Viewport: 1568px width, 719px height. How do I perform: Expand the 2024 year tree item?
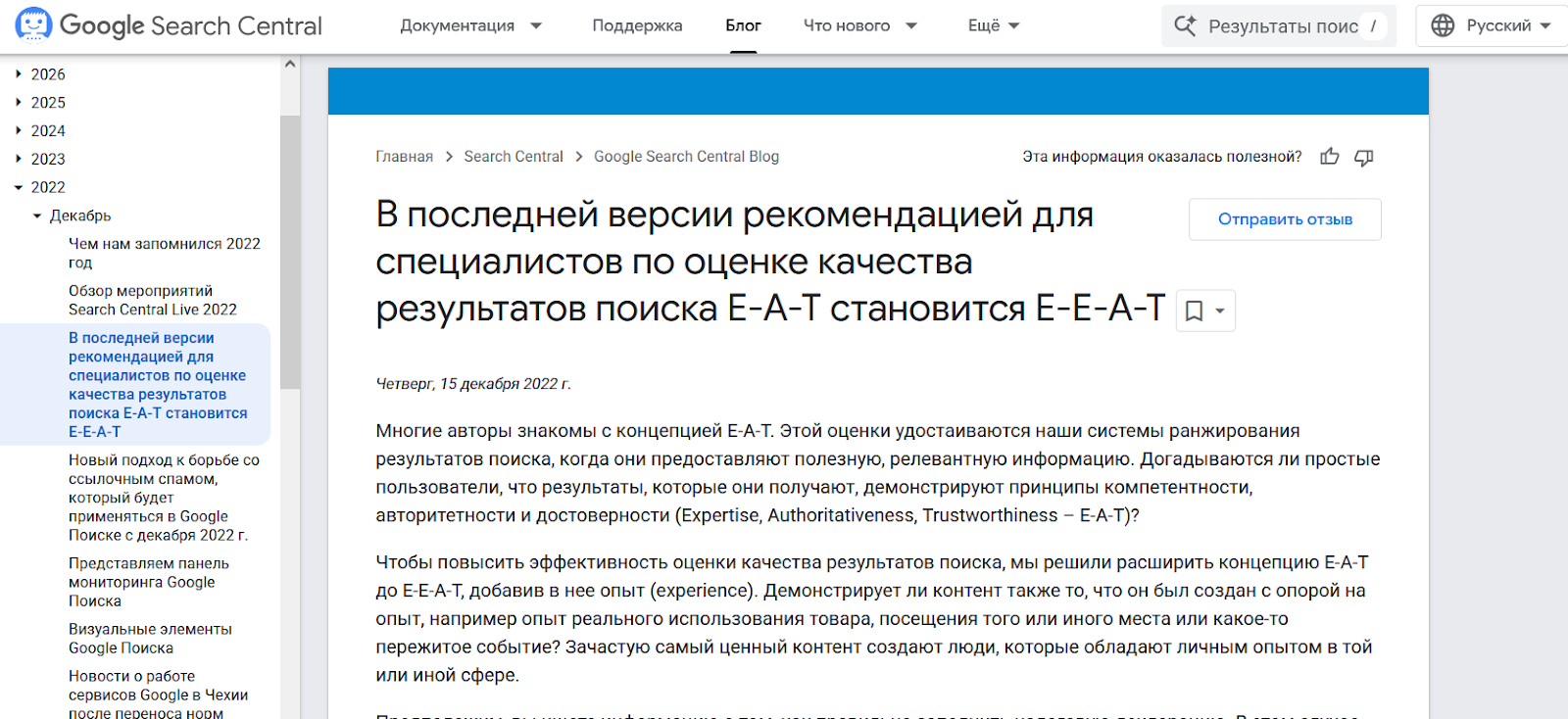pyautogui.click(x=19, y=130)
